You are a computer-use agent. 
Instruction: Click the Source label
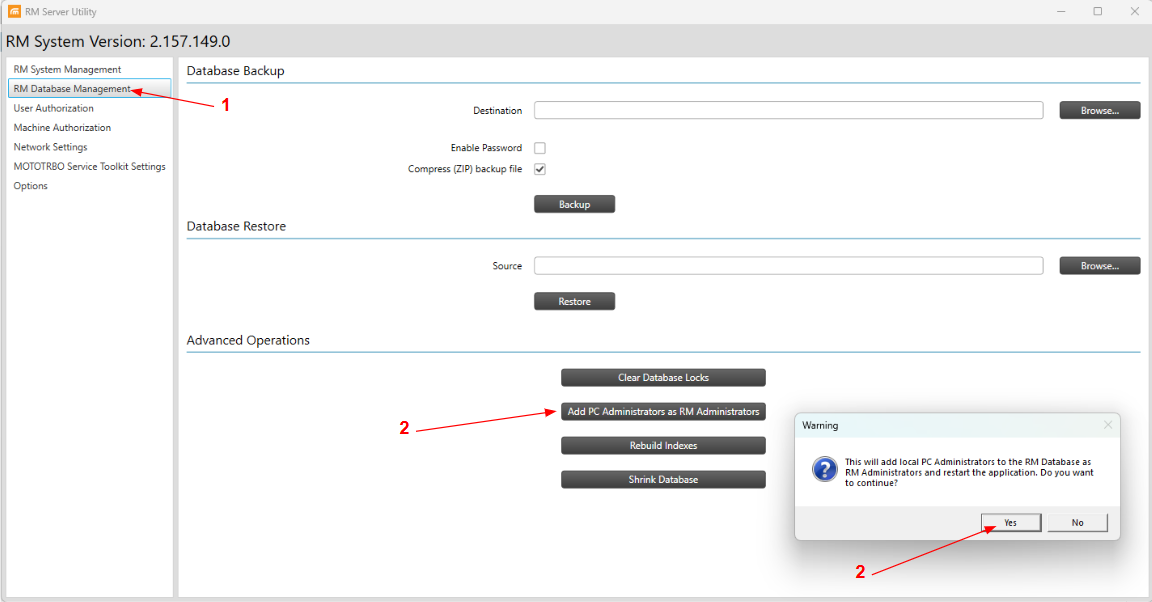pos(507,266)
